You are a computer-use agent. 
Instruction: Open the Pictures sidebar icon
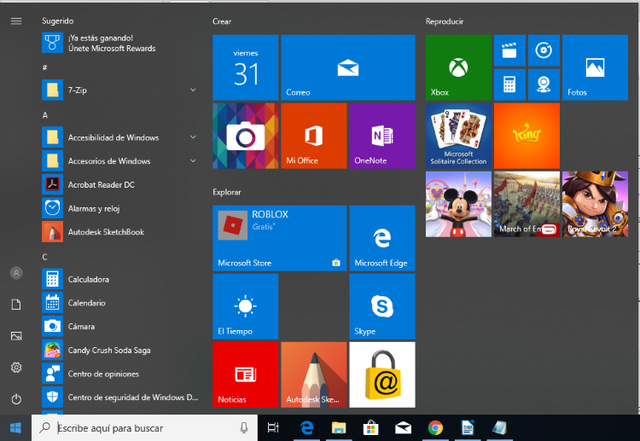pyautogui.click(x=16, y=336)
